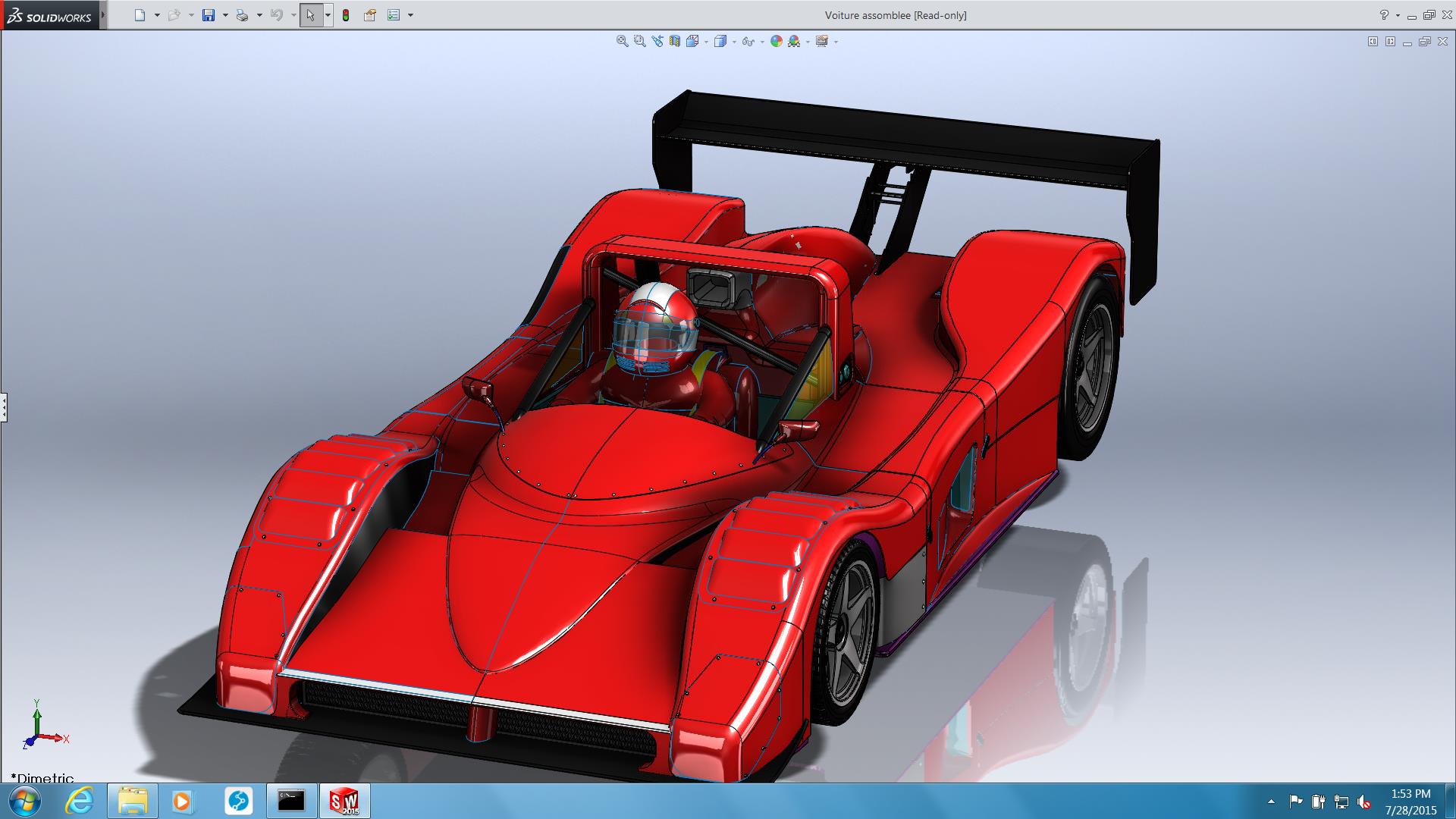This screenshot has height=819, width=1456.
Task: Click the title Voiture assomblee [Read-only]
Action: (896, 15)
